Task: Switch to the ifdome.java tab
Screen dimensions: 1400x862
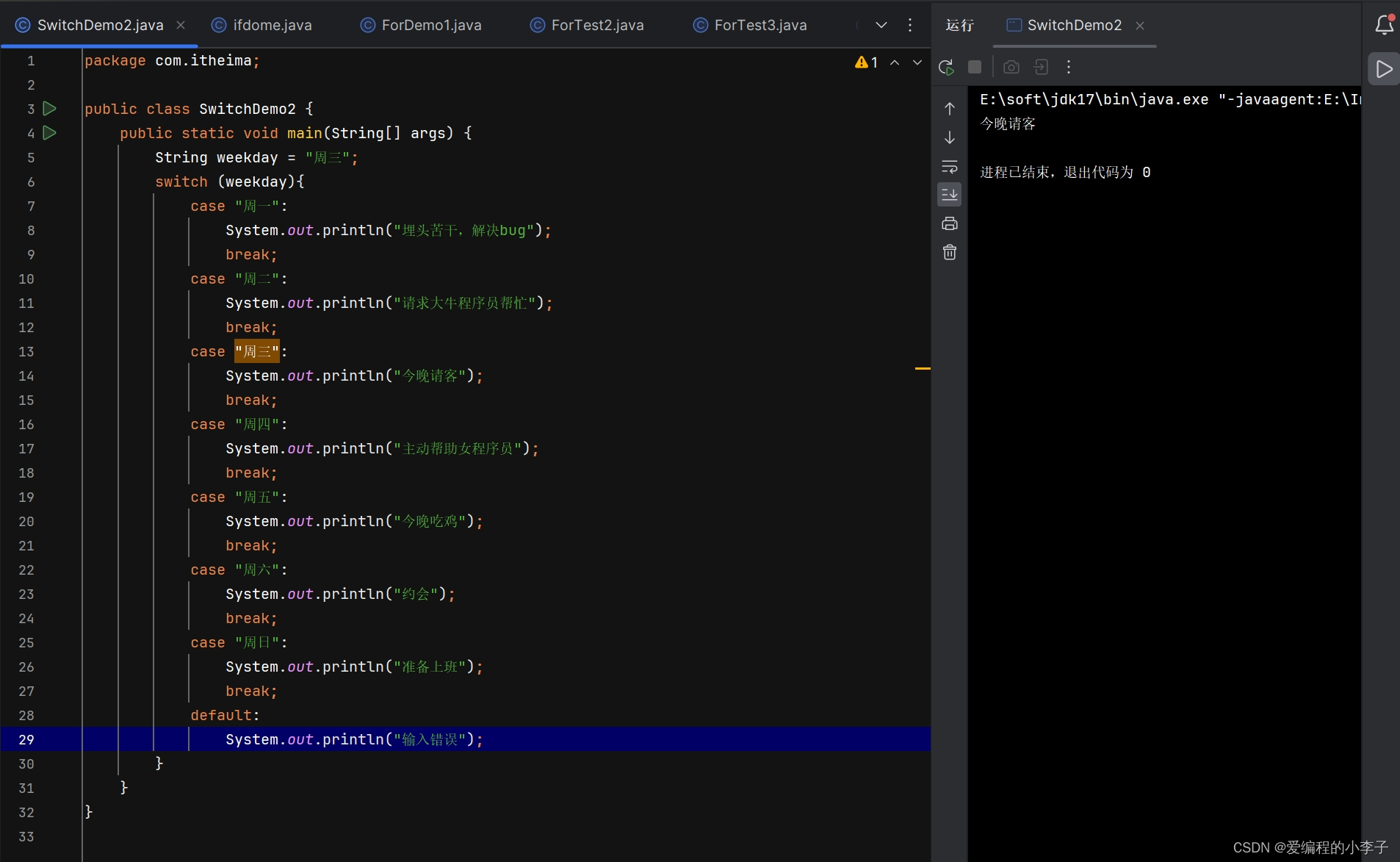Action: (262, 25)
